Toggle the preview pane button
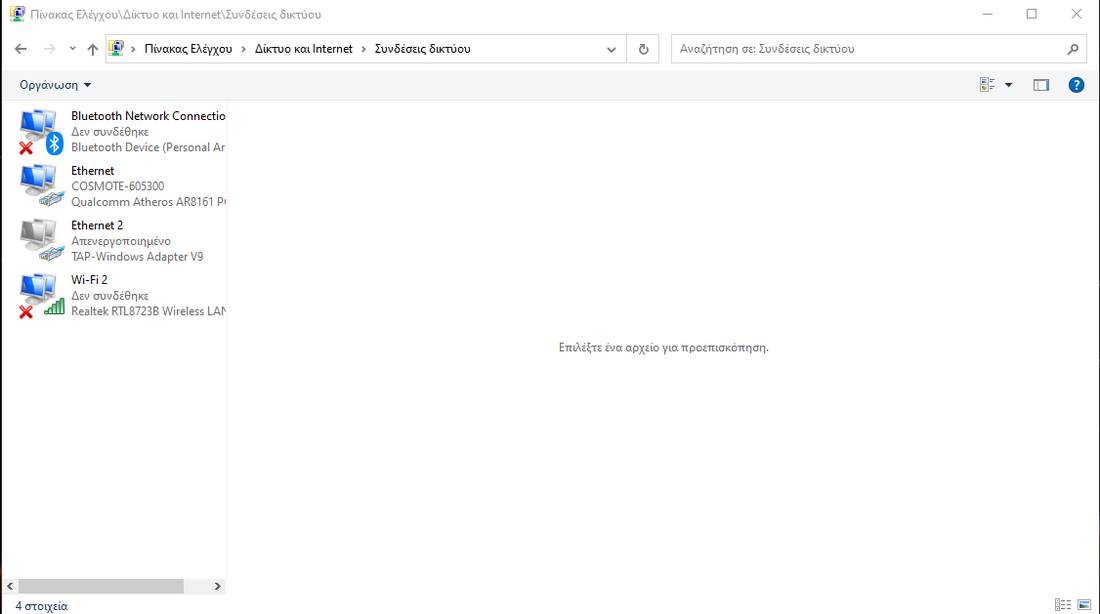This screenshot has height=614, width=1100. [x=1041, y=85]
